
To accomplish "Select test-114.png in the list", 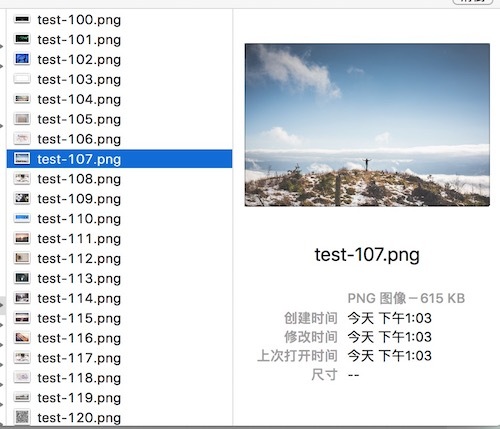I will pyautogui.click(x=119, y=298).
